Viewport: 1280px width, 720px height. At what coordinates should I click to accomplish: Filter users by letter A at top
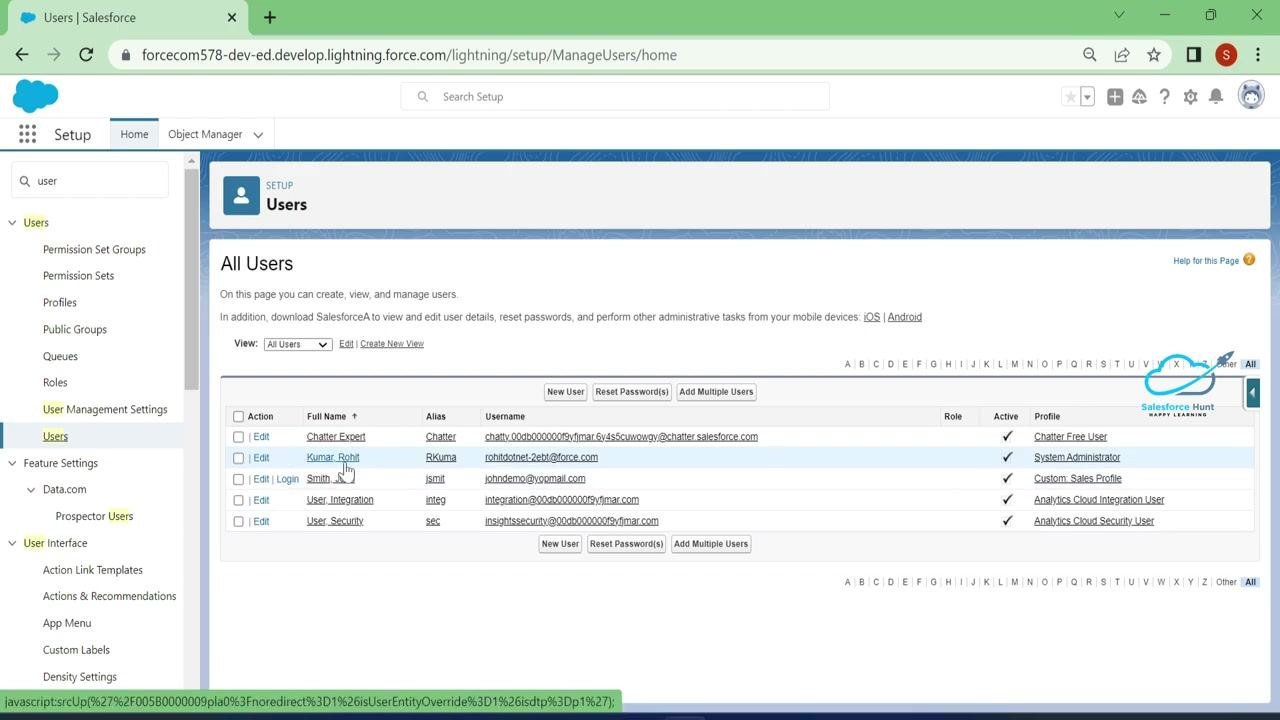847,364
